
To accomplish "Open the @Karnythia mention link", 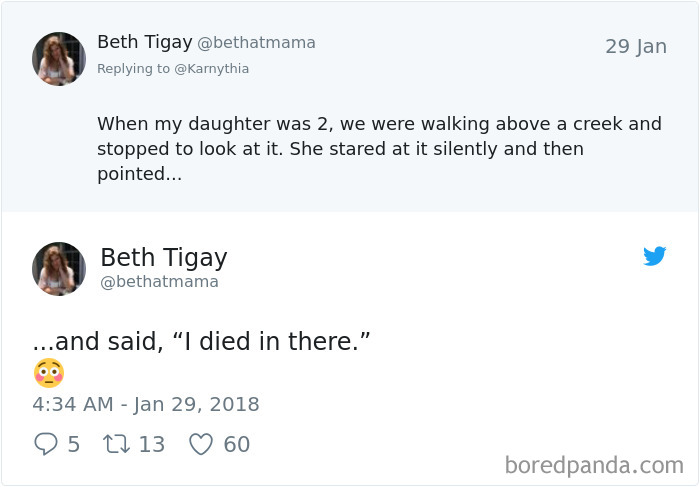I will (x=211, y=69).
